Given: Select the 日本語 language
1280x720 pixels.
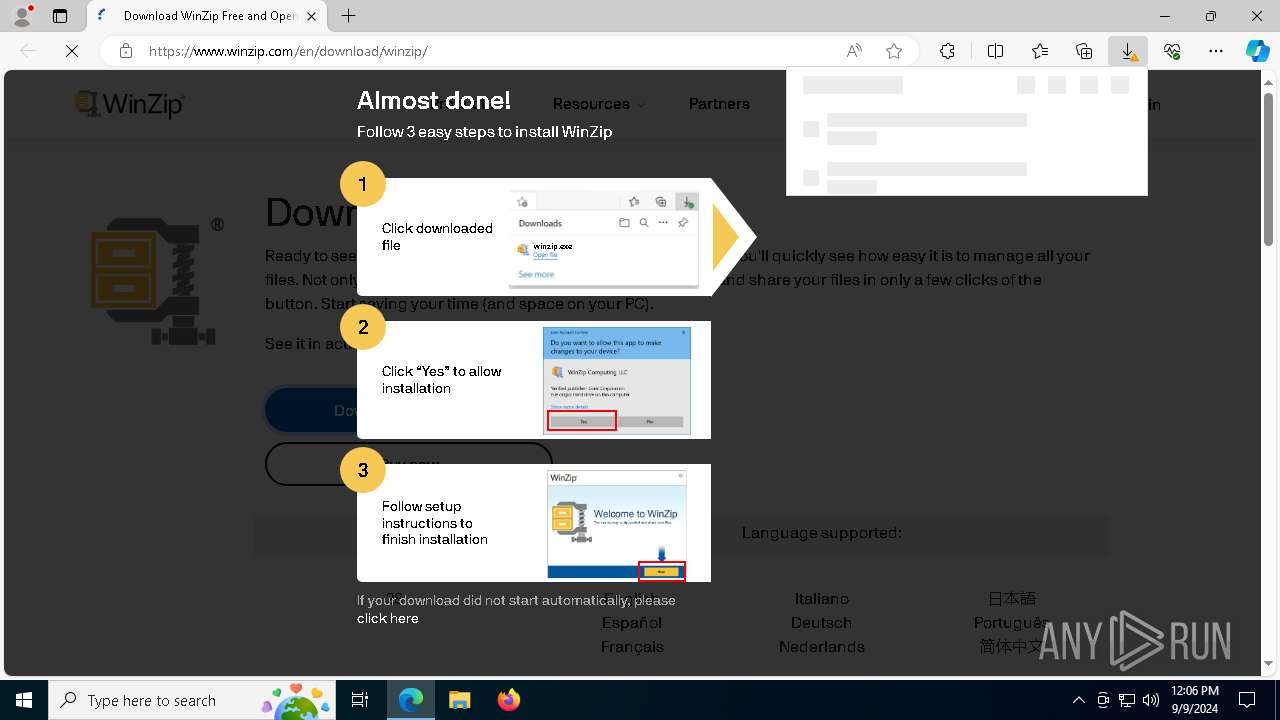Looking at the screenshot, I should 1012,598.
